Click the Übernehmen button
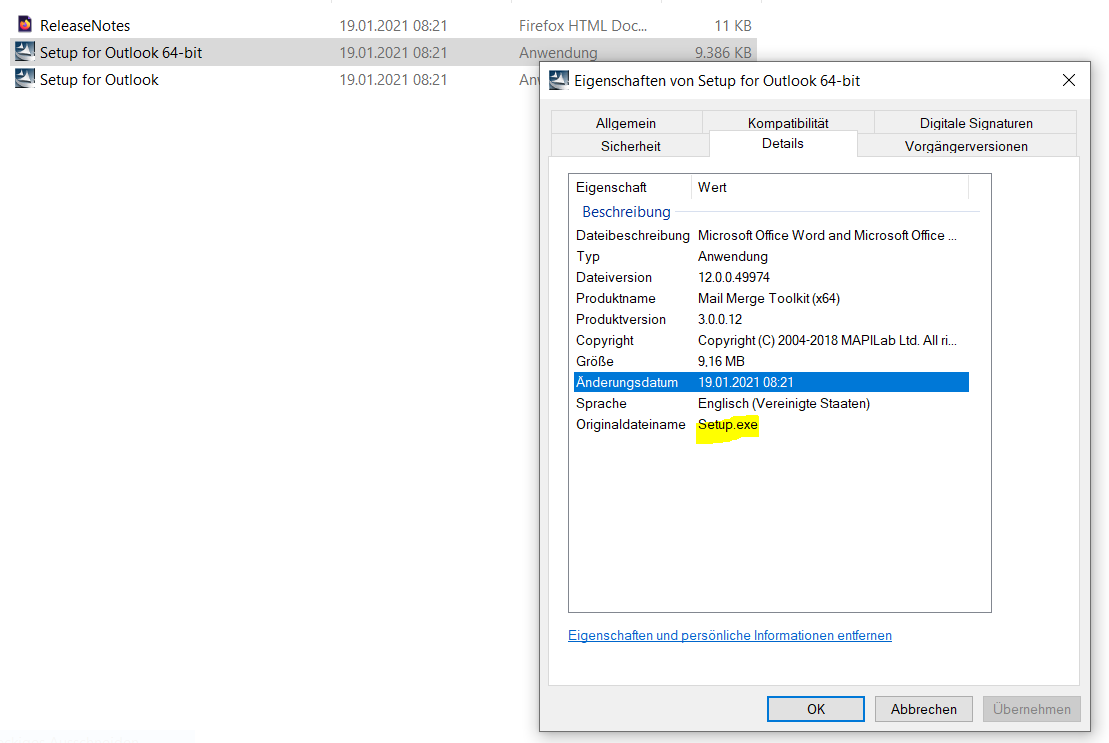This screenshot has width=1109, height=743. (1031, 708)
